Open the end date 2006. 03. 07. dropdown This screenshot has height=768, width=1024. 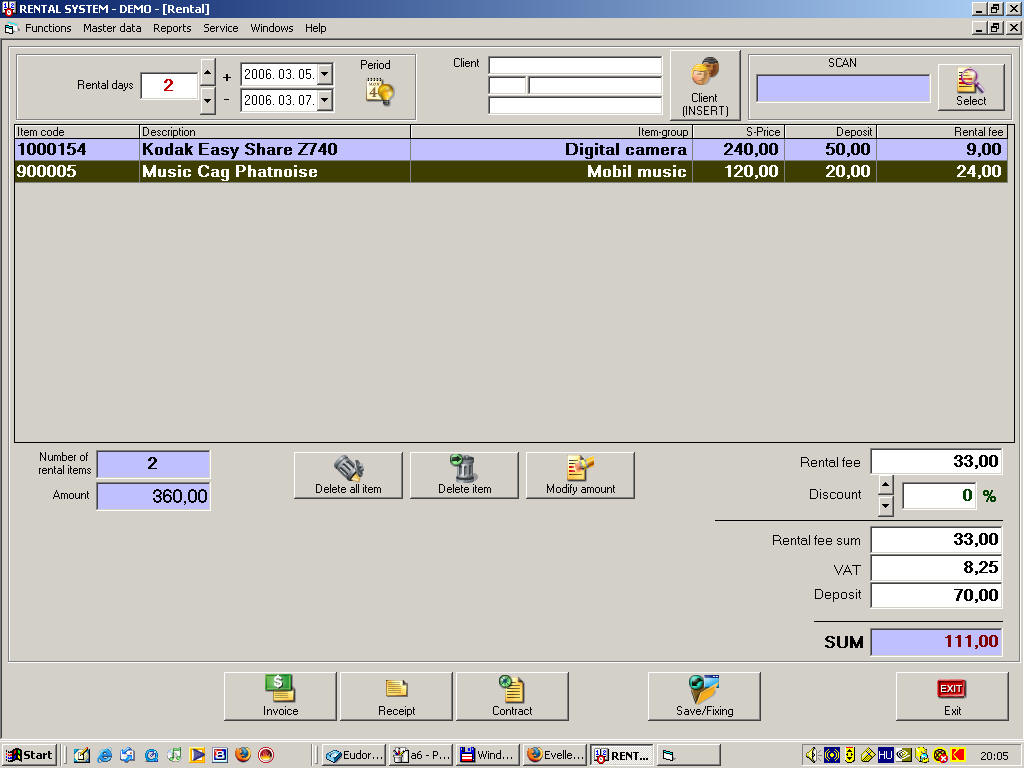(x=325, y=100)
